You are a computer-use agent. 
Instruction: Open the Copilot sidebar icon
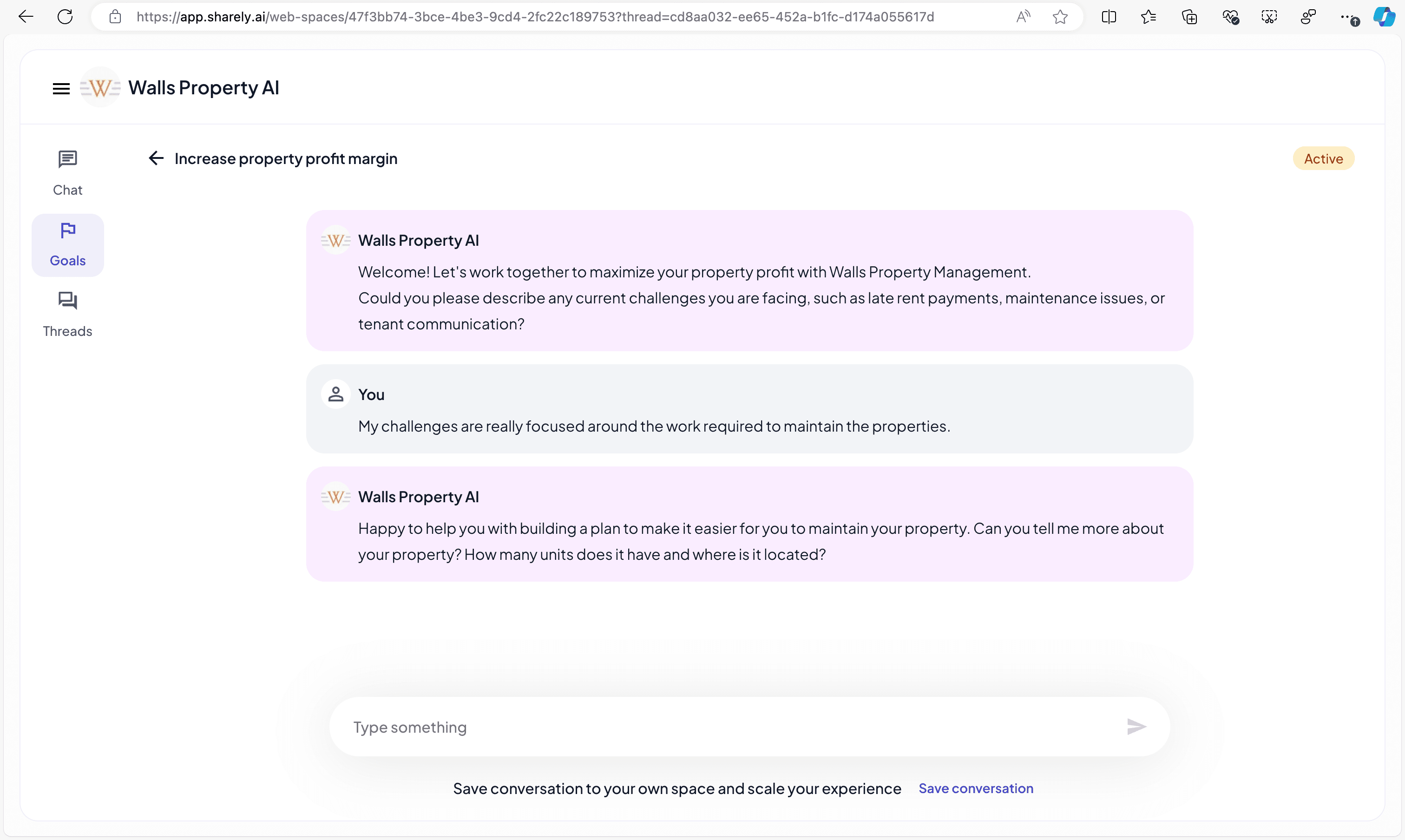[x=1385, y=17]
